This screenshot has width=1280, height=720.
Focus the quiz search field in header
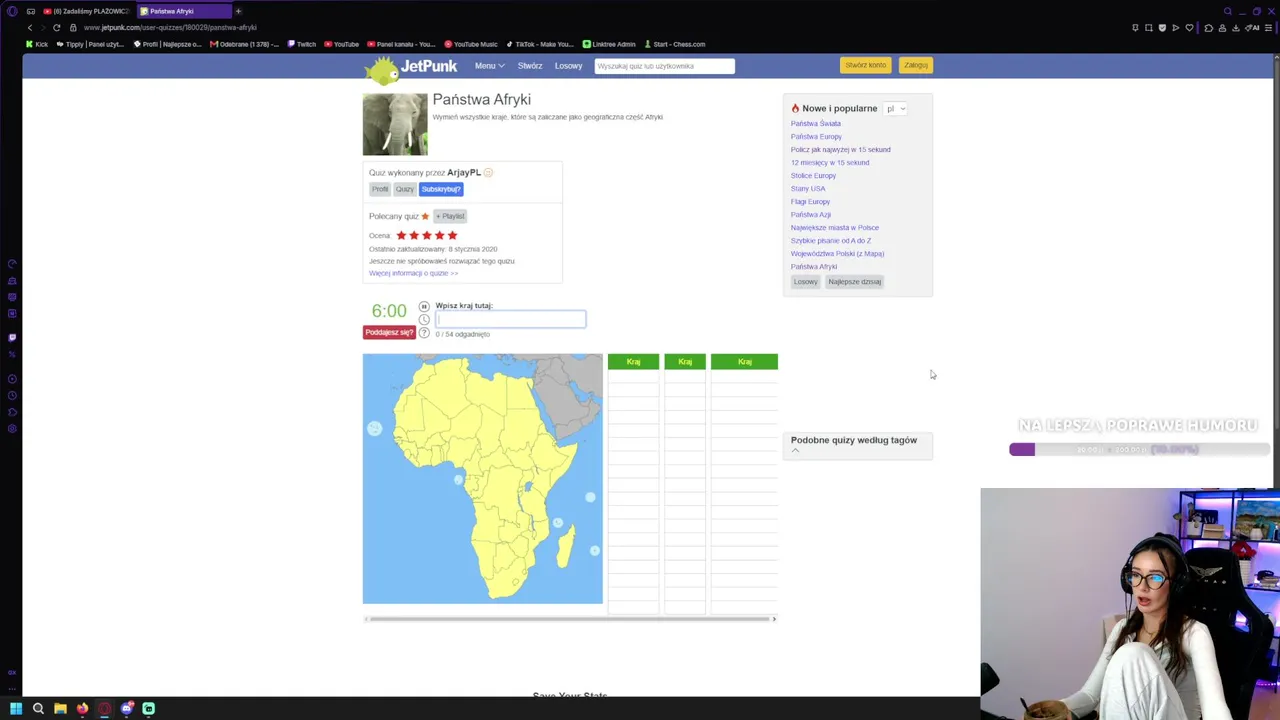665,66
